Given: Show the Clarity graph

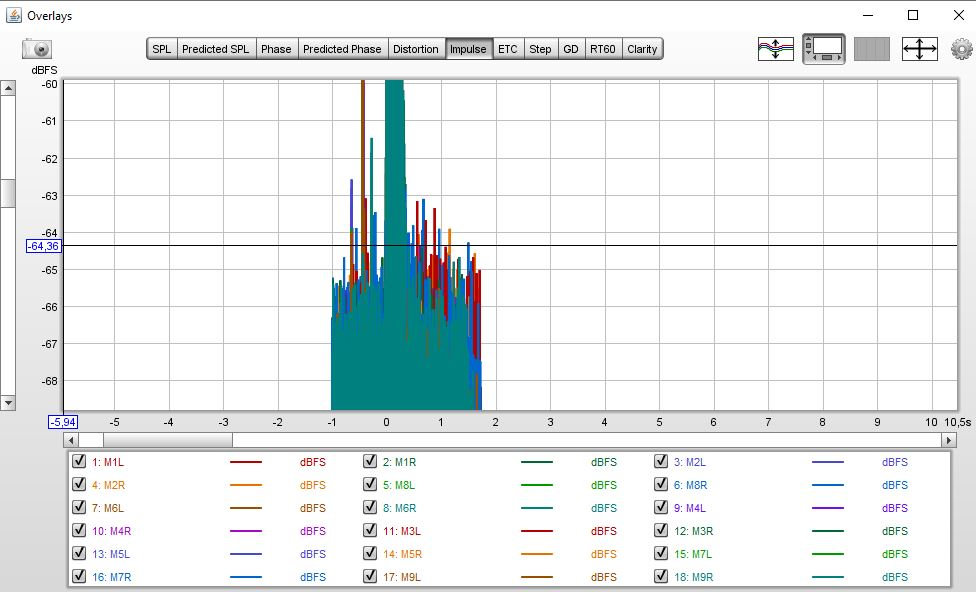Looking at the screenshot, I should pos(642,49).
